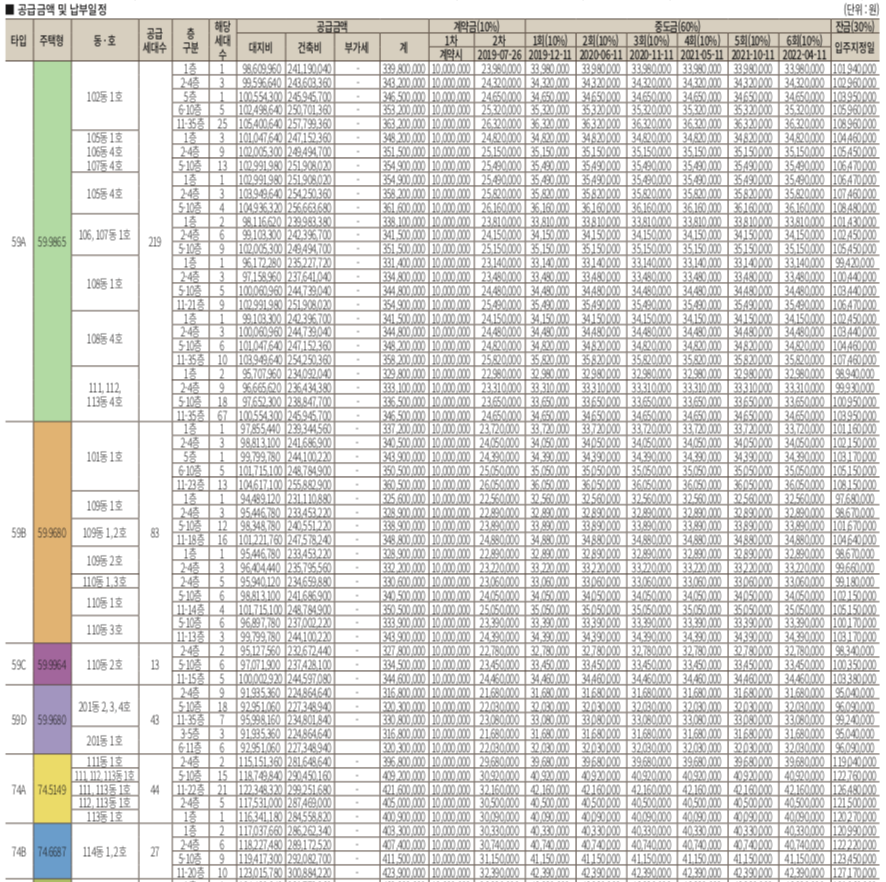Image resolution: width=886 pixels, height=882 pixels.
Task: Select the 11-20층 floor cell
Action: 190,872
